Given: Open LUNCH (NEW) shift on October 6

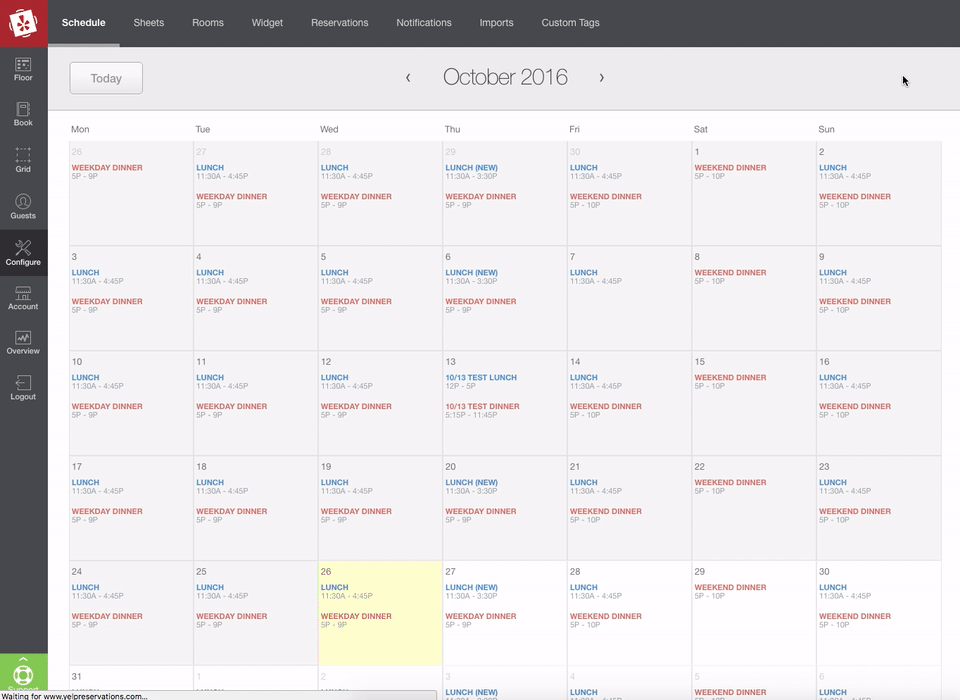Looking at the screenshot, I should pyautogui.click(x=471, y=273).
